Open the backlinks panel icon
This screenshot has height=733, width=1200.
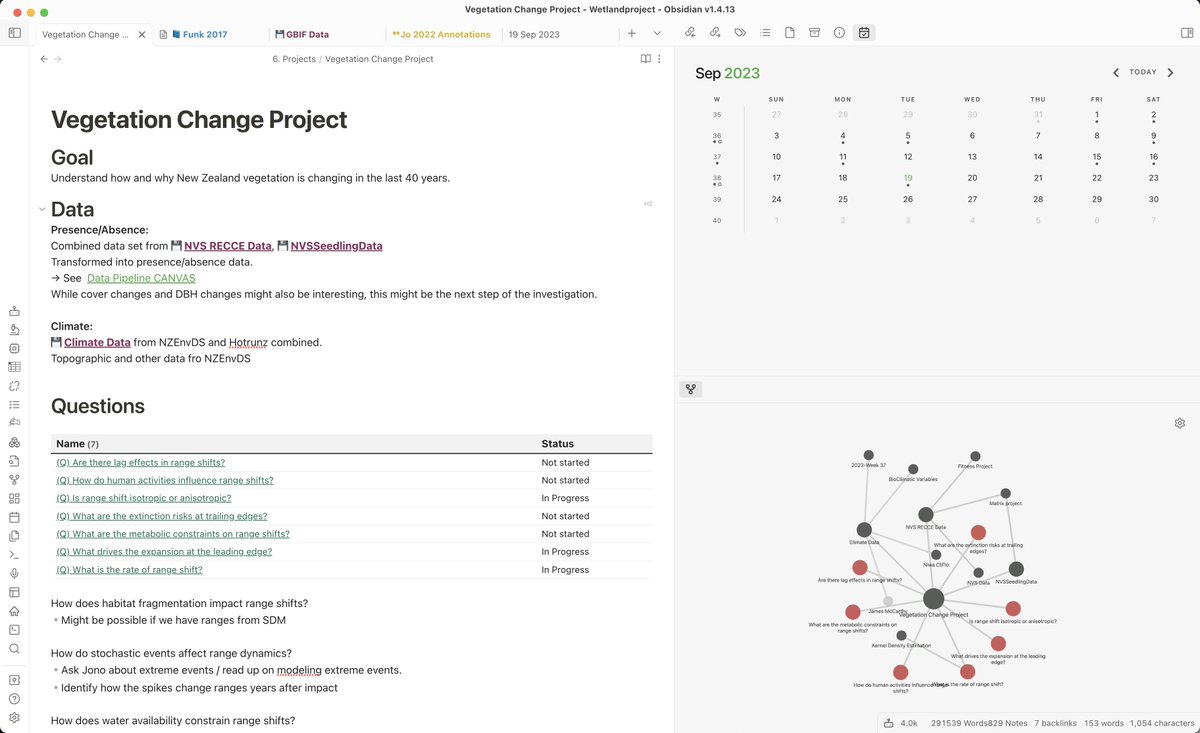pos(690,33)
